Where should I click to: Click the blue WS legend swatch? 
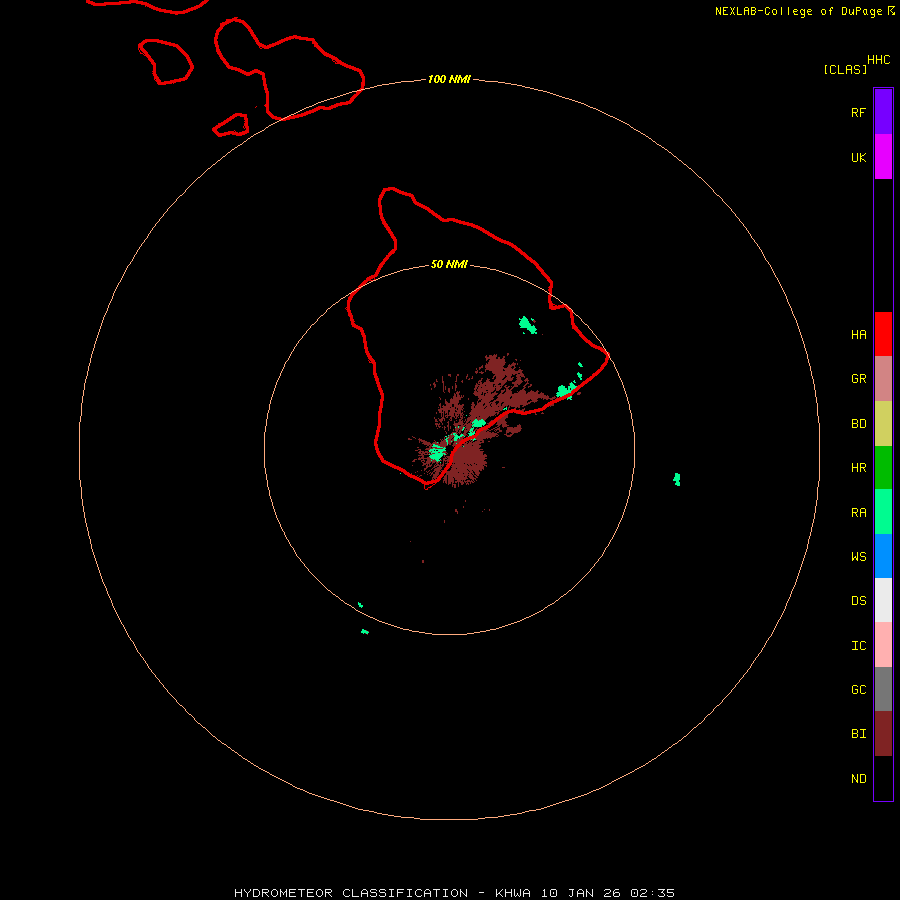[883, 556]
